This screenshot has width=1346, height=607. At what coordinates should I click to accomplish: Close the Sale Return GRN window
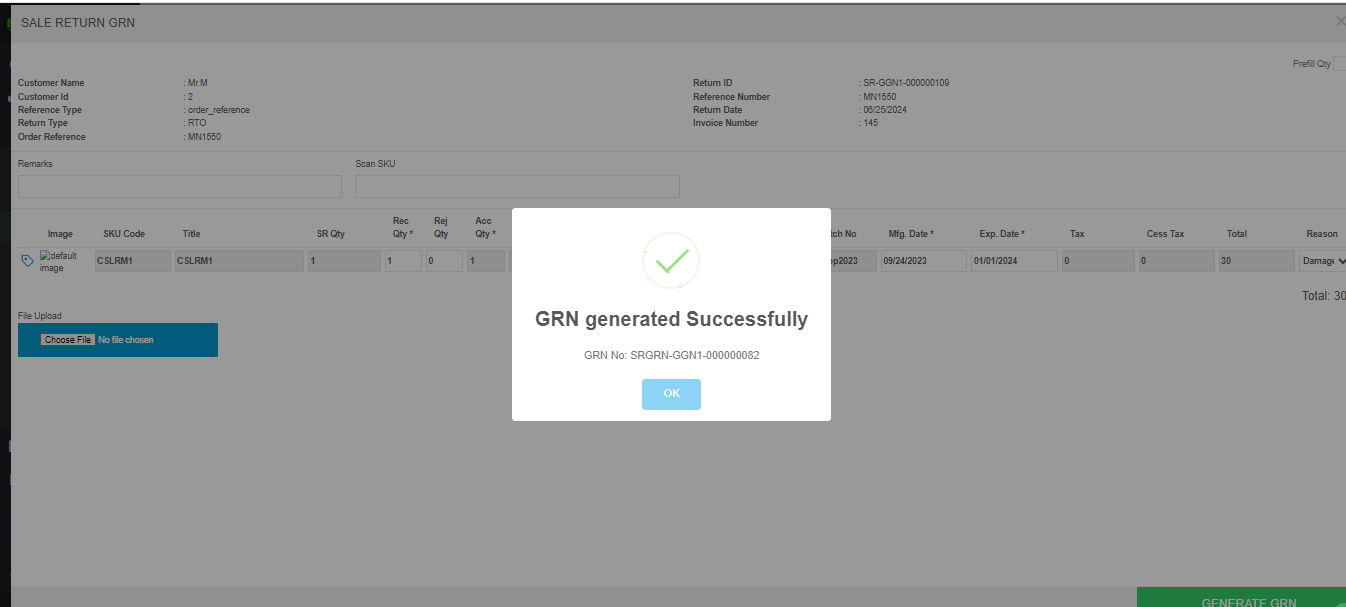pos(1340,21)
